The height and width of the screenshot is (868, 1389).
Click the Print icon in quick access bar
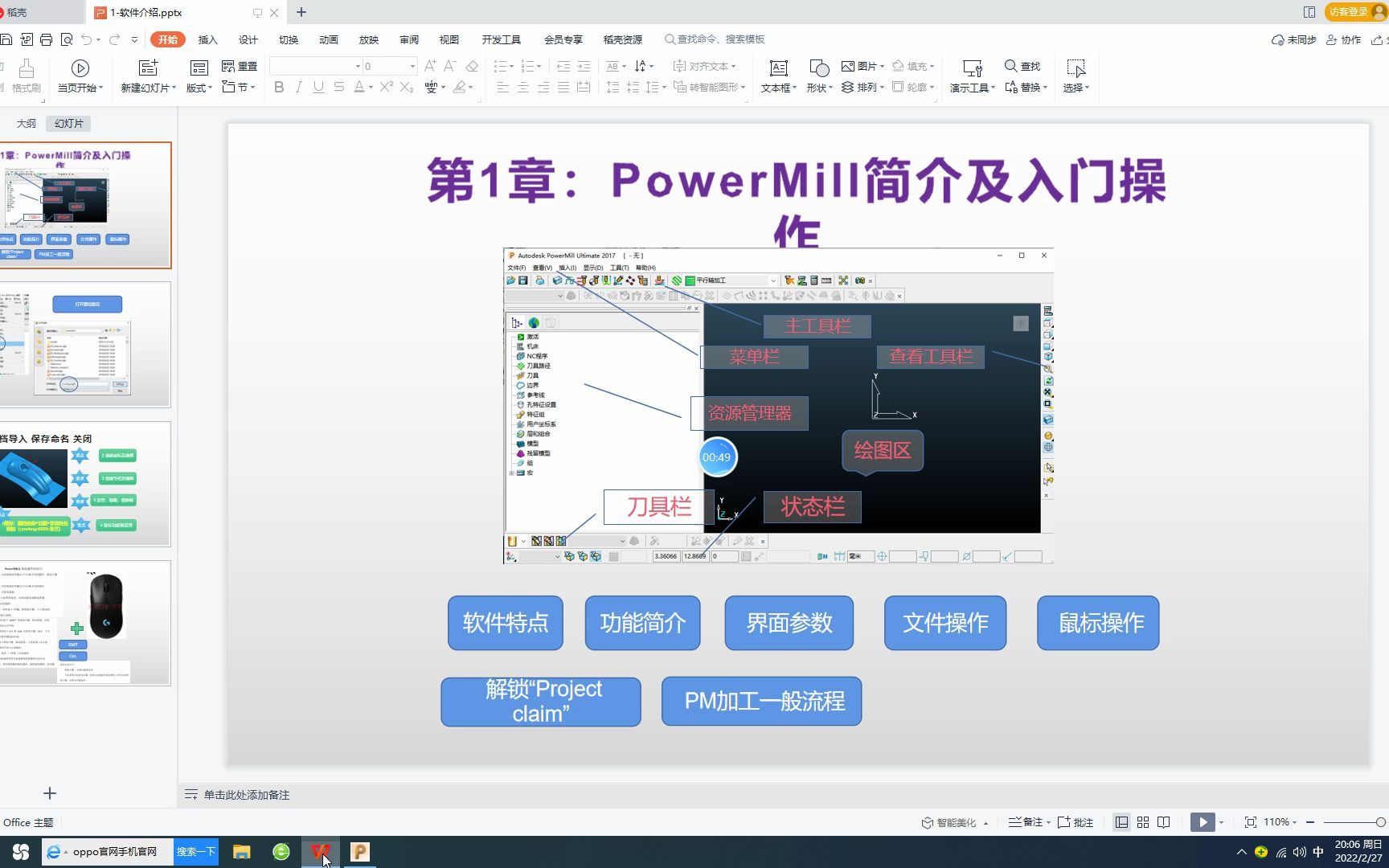pos(47,39)
